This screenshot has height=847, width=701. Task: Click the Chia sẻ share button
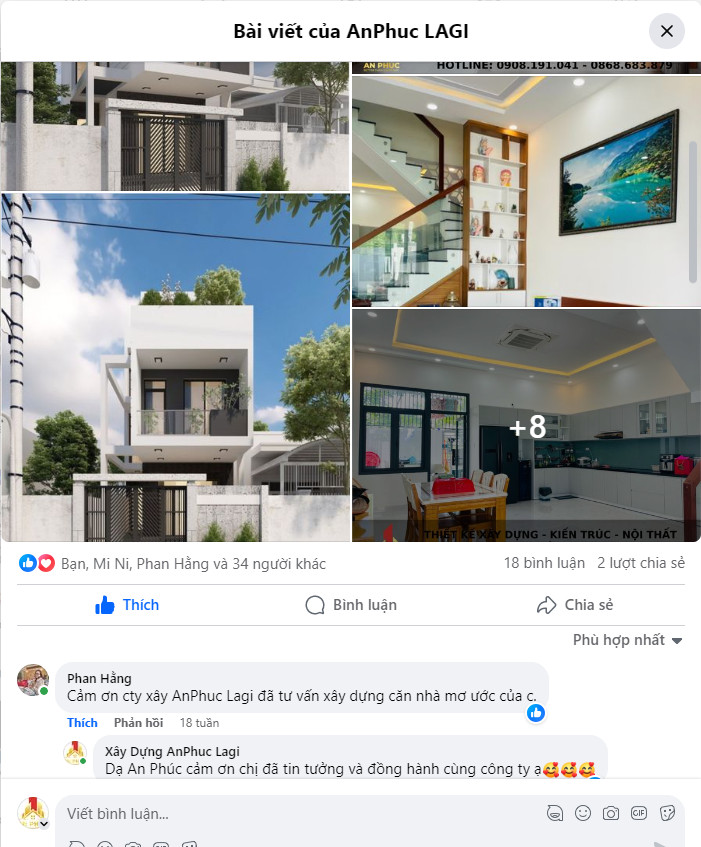click(x=575, y=605)
